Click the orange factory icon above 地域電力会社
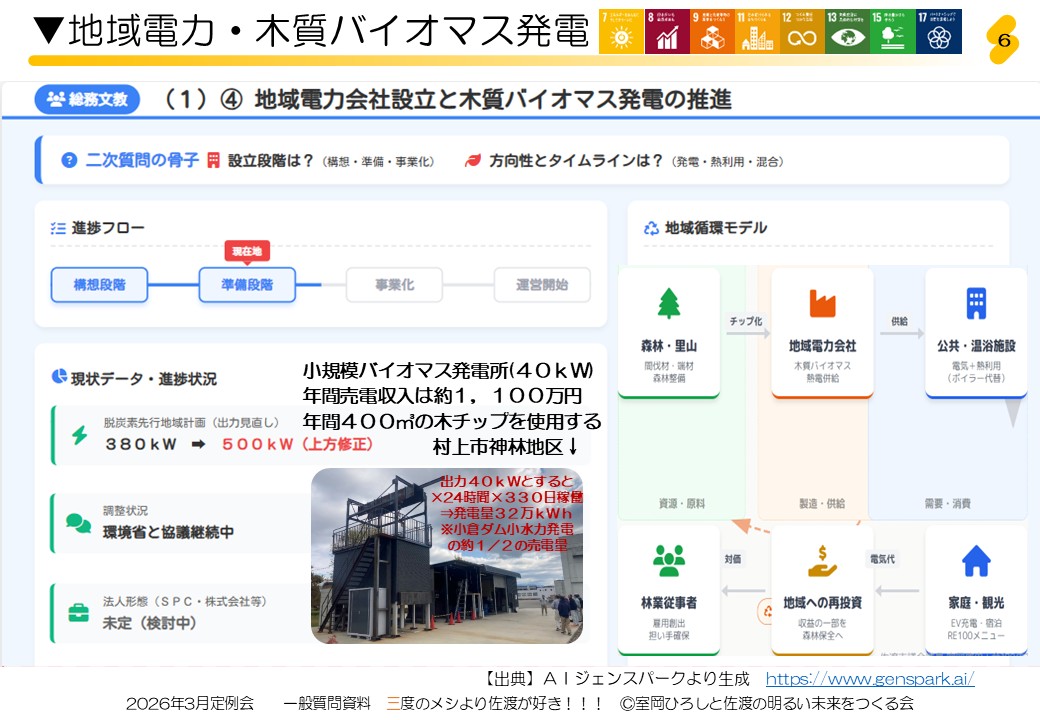Image resolution: width=1040 pixels, height=720 pixels. pos(822,303)
